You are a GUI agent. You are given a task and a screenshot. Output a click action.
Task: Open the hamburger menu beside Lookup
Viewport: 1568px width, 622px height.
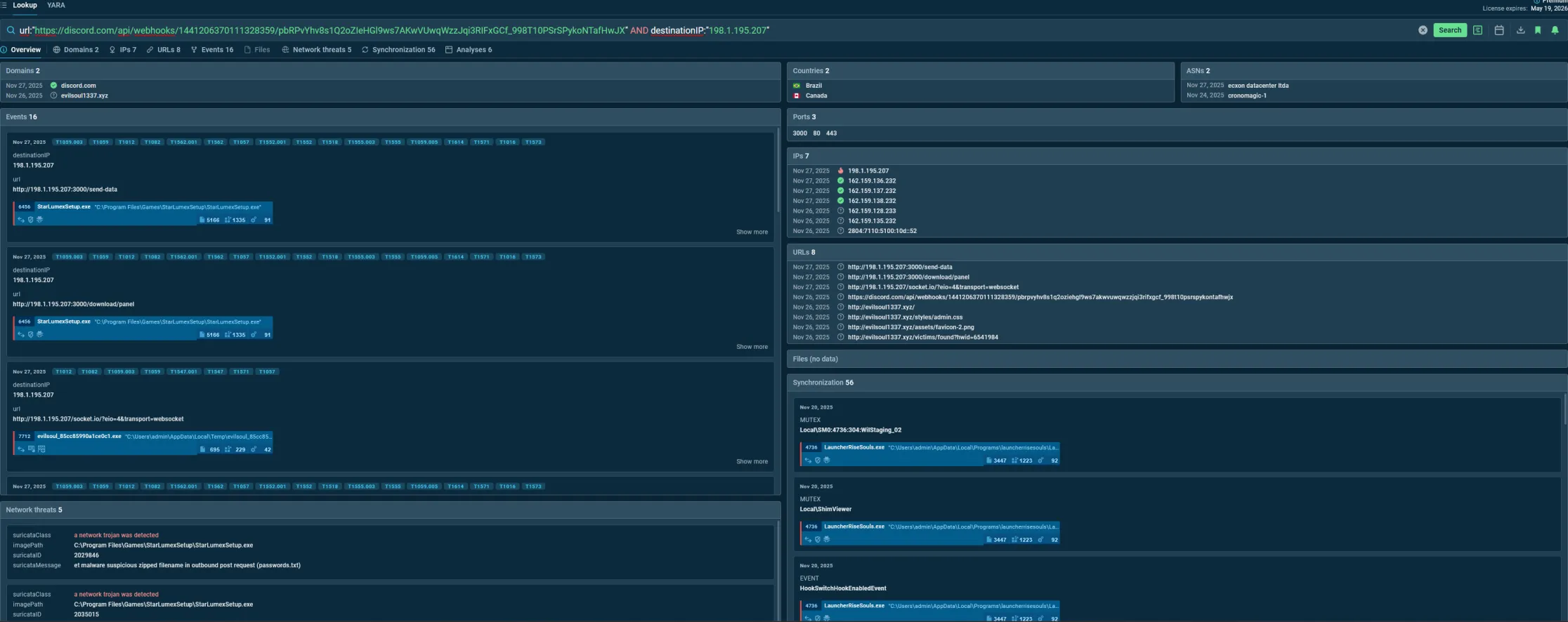[x=4, y=5]
